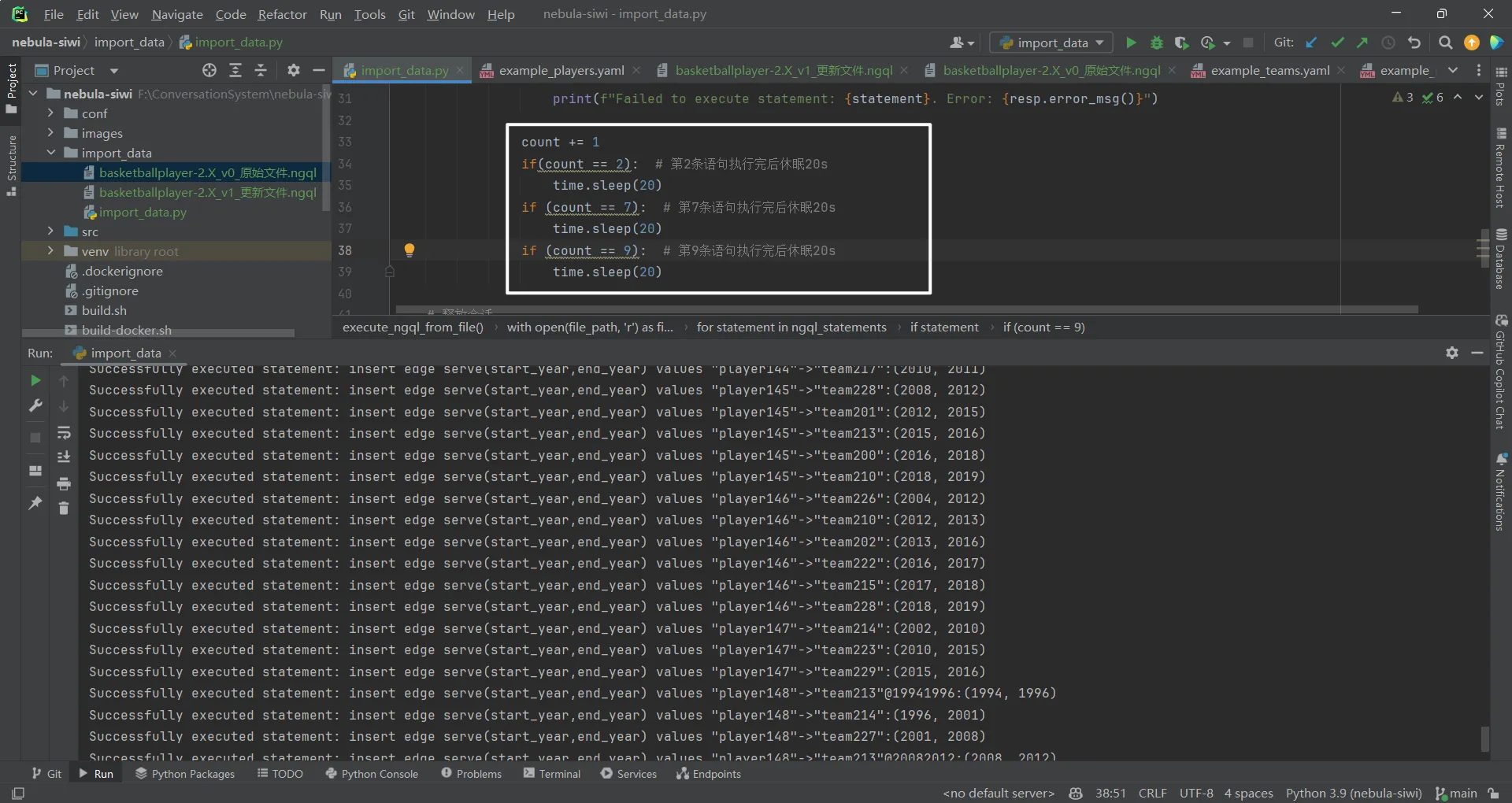Hide the Run tool window
This screenshot has width=1512, height=803.
(x=1477, y=353)
